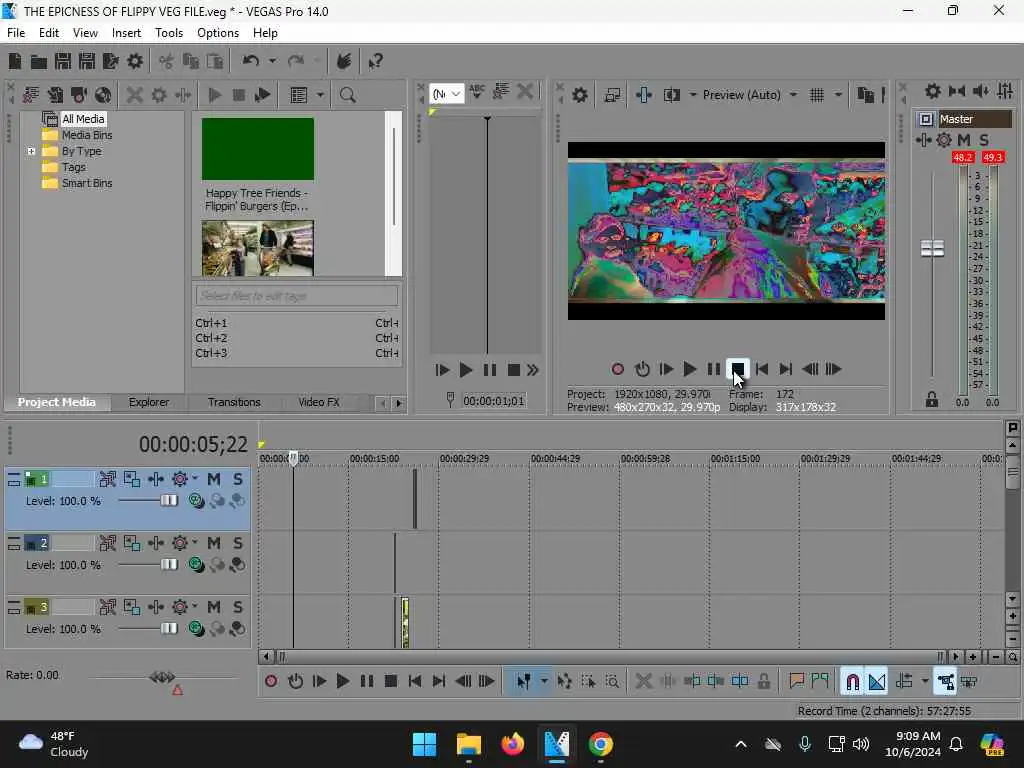Screen dimensions: 1024x768
Task: Click the What's This help icon
Action: pos(376,61)
